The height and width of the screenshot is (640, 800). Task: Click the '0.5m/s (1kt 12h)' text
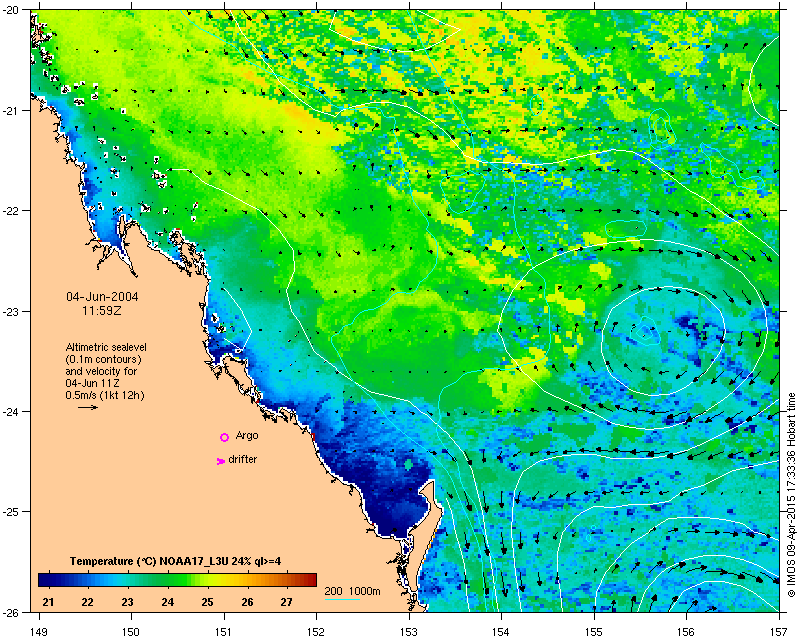point(105,395)
